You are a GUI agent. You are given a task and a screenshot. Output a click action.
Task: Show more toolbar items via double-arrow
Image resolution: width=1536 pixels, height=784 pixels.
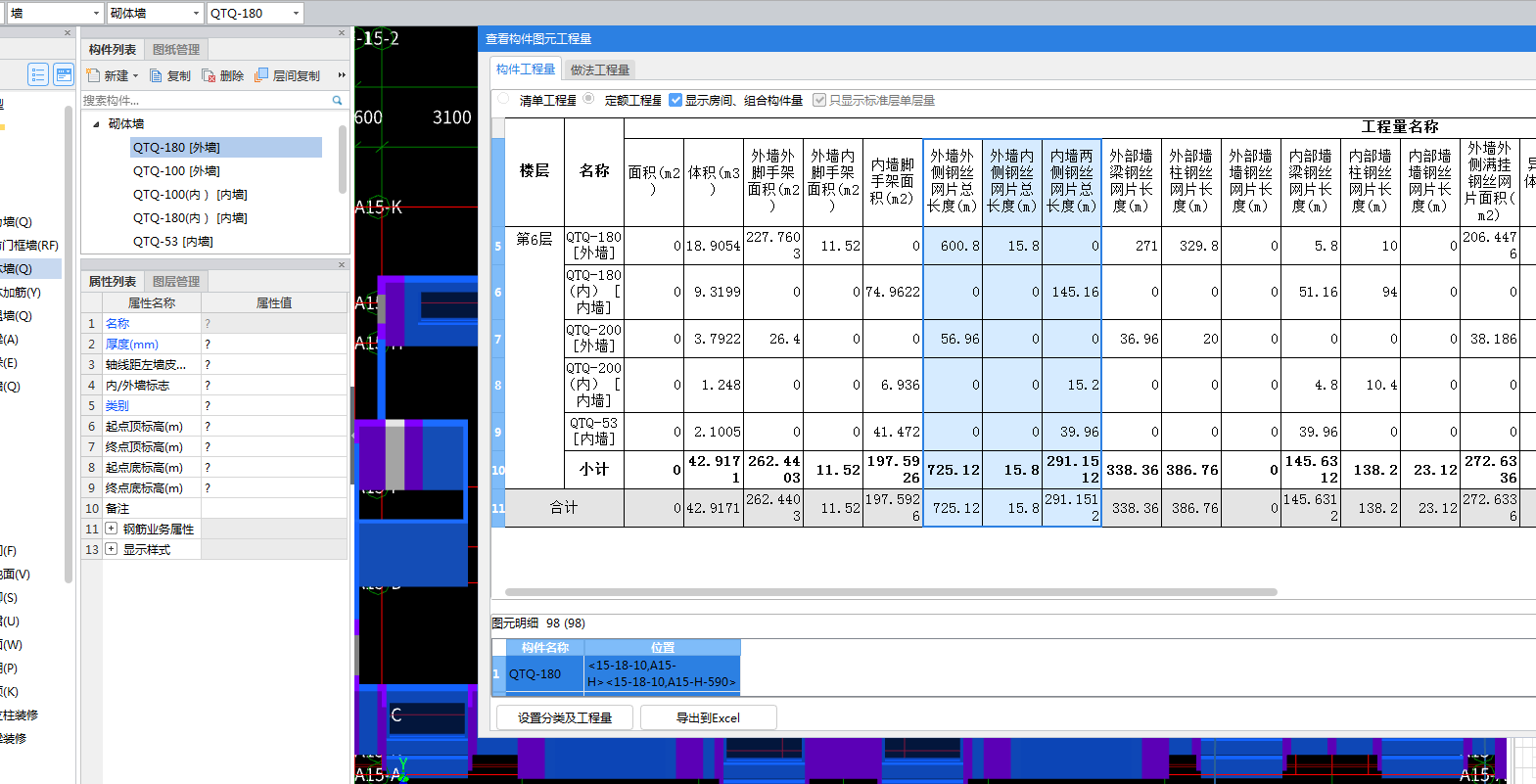pyautogui.click(x=342, y=75)
